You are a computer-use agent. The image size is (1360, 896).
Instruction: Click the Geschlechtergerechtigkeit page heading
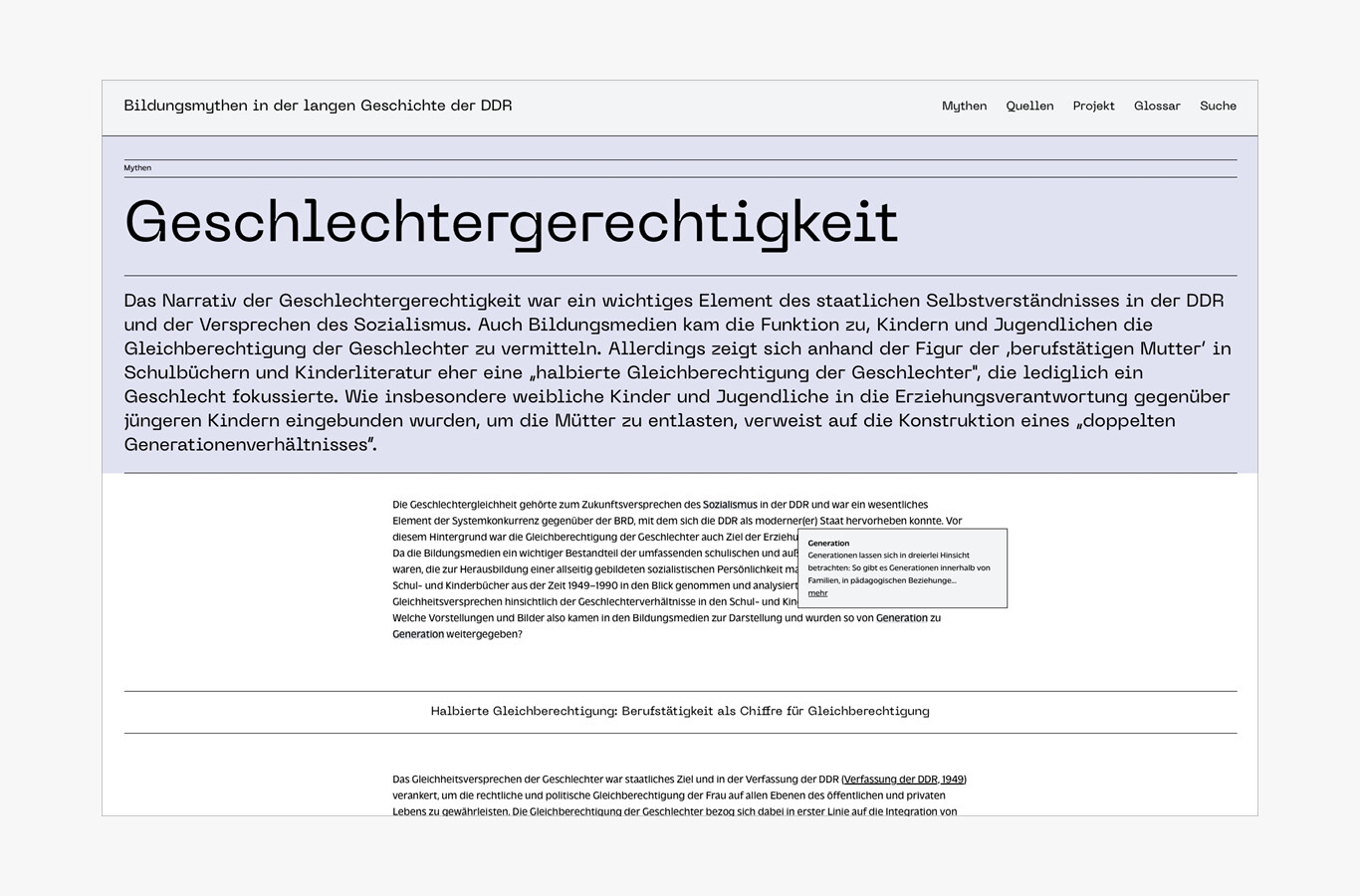[511, 222]
